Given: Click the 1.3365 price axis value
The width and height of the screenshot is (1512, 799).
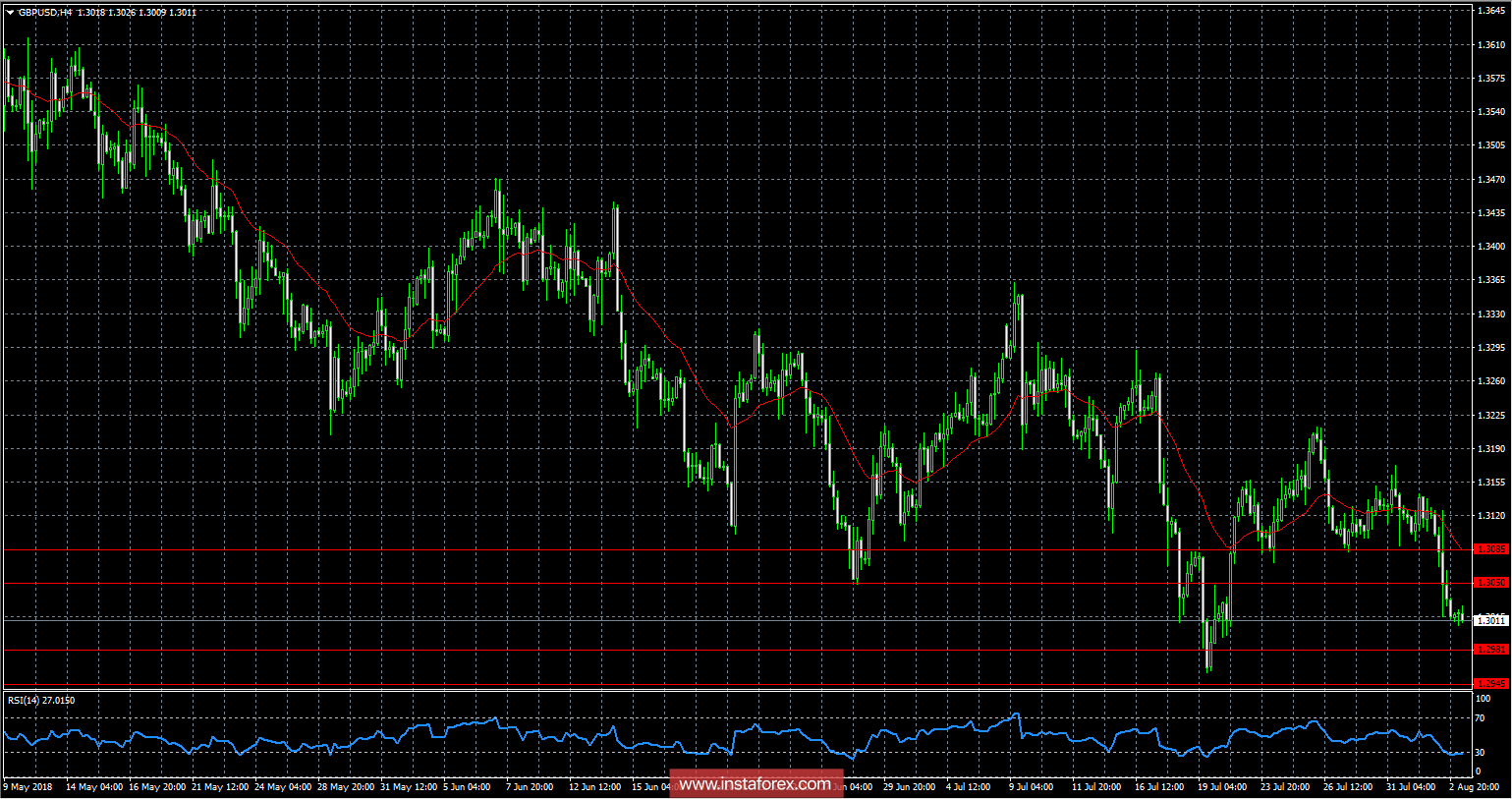Looking at the screenshot, I should [1491, 280].
